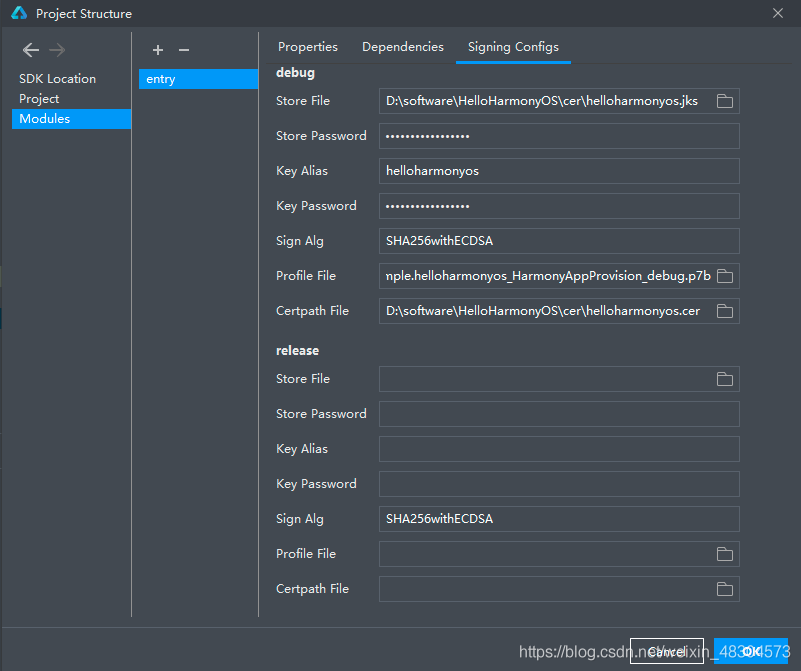The height and width of the screenshot is (671, 801).
Task: Click the release section heading
Action: coord(297,350)
